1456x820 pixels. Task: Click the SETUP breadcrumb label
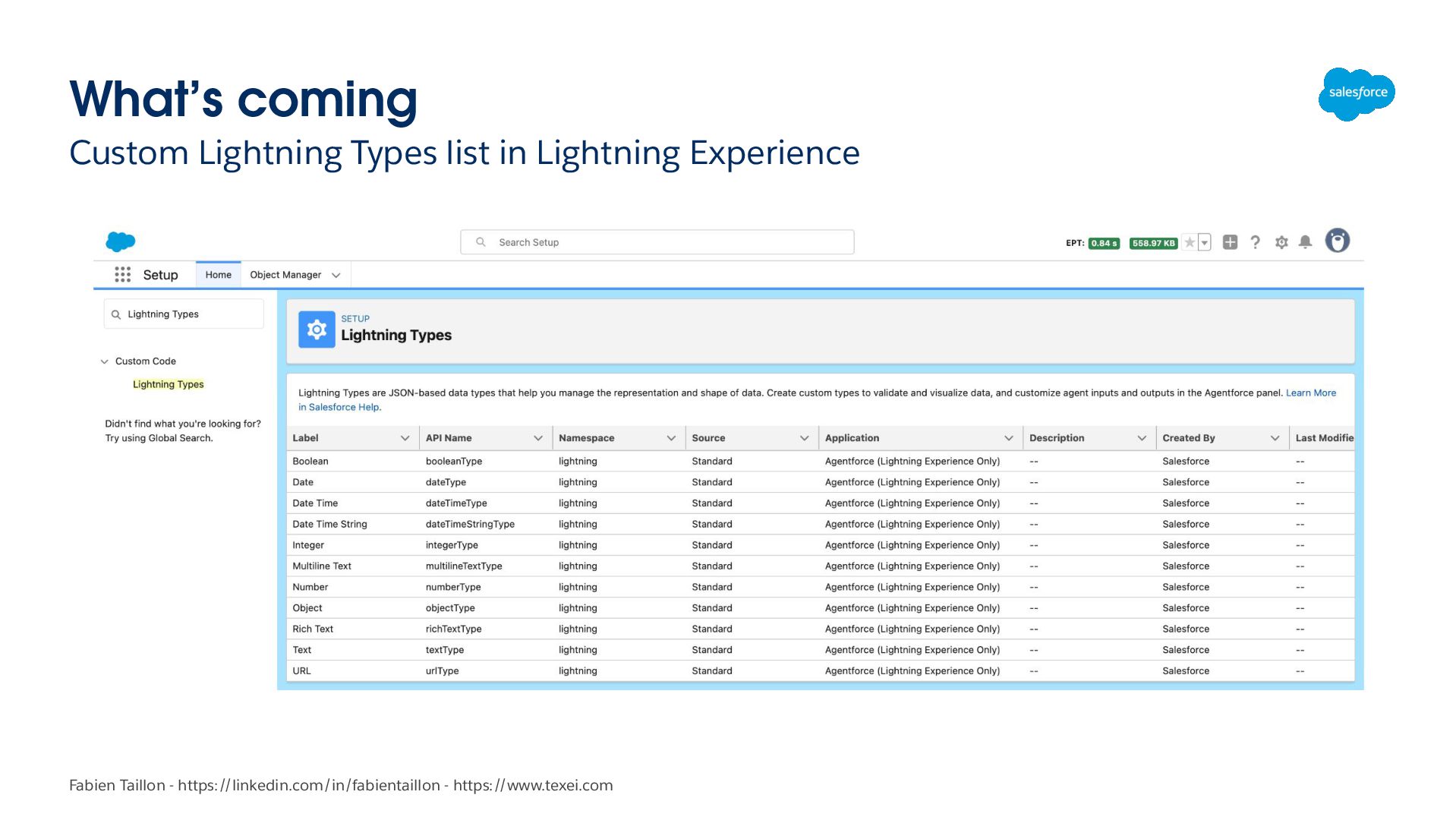click(355, 319)
